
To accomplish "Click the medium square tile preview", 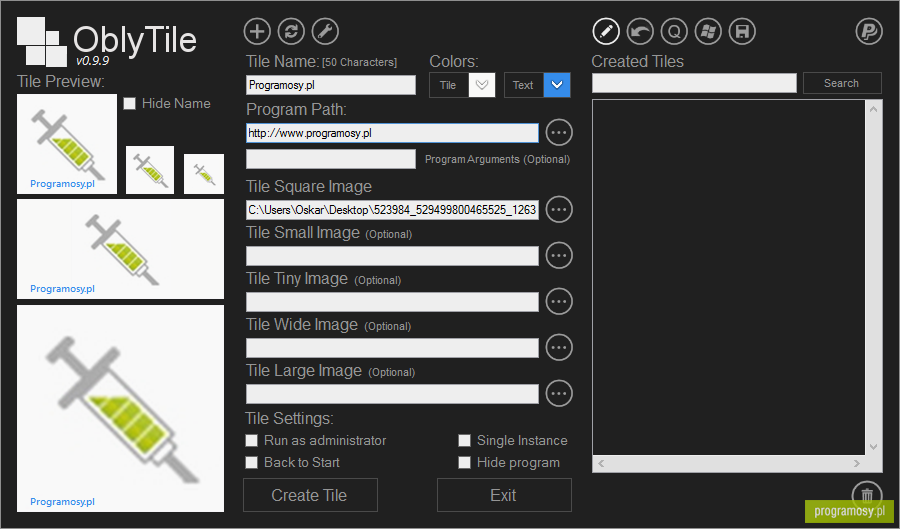I will 67,144.
